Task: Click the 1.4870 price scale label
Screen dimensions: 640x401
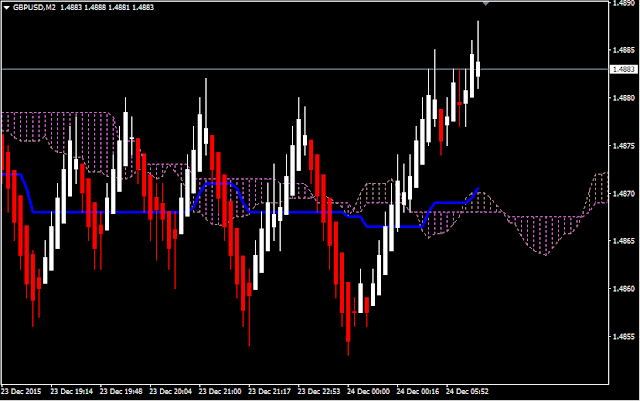Action: (624, 194)
